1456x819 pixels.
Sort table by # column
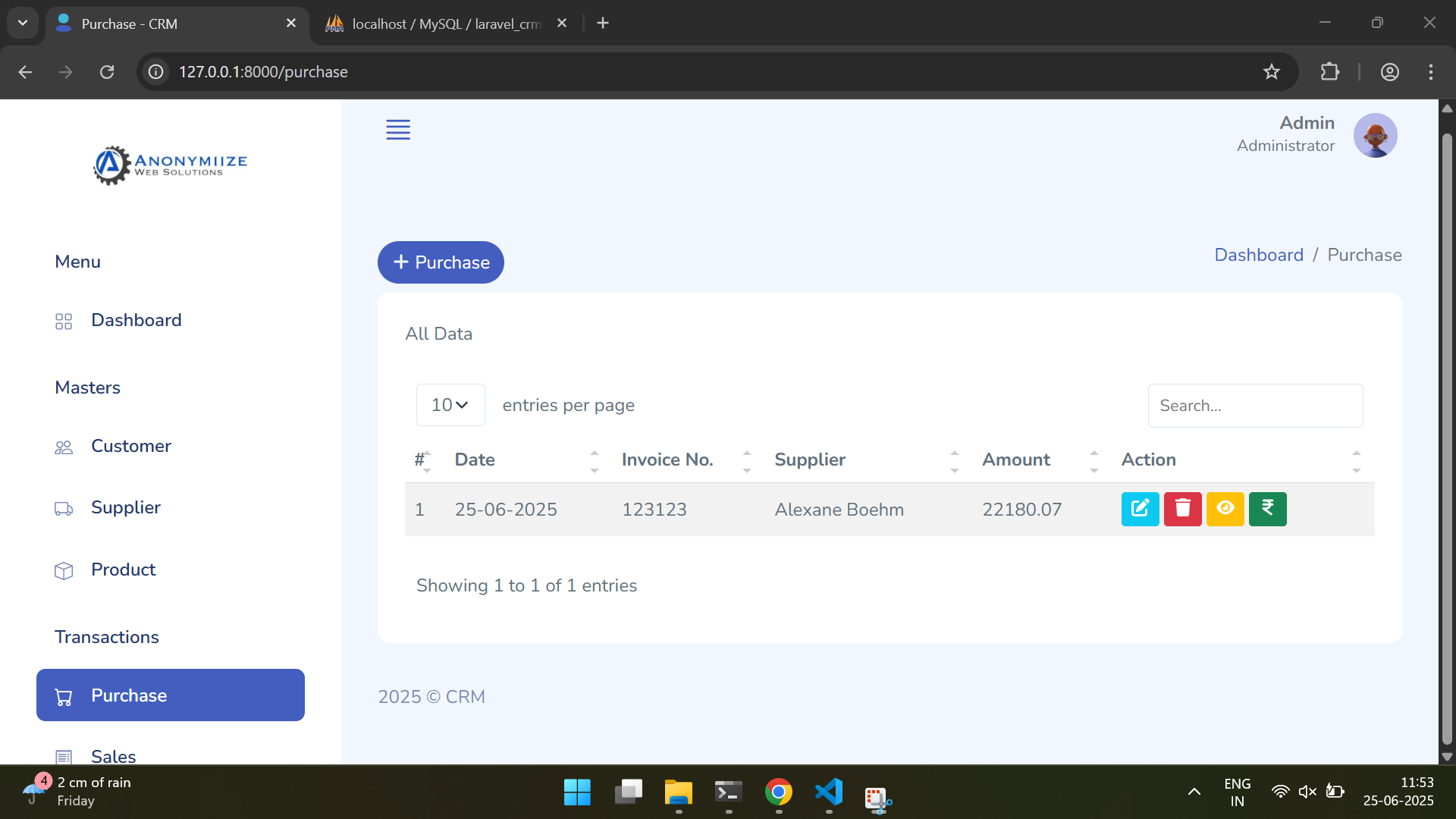click(423, 460)
